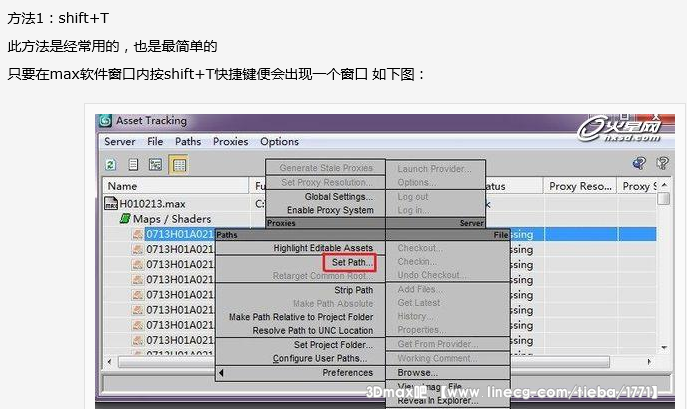
Task: Click the Maps / Shaders green icon
Action: (125, 218)
